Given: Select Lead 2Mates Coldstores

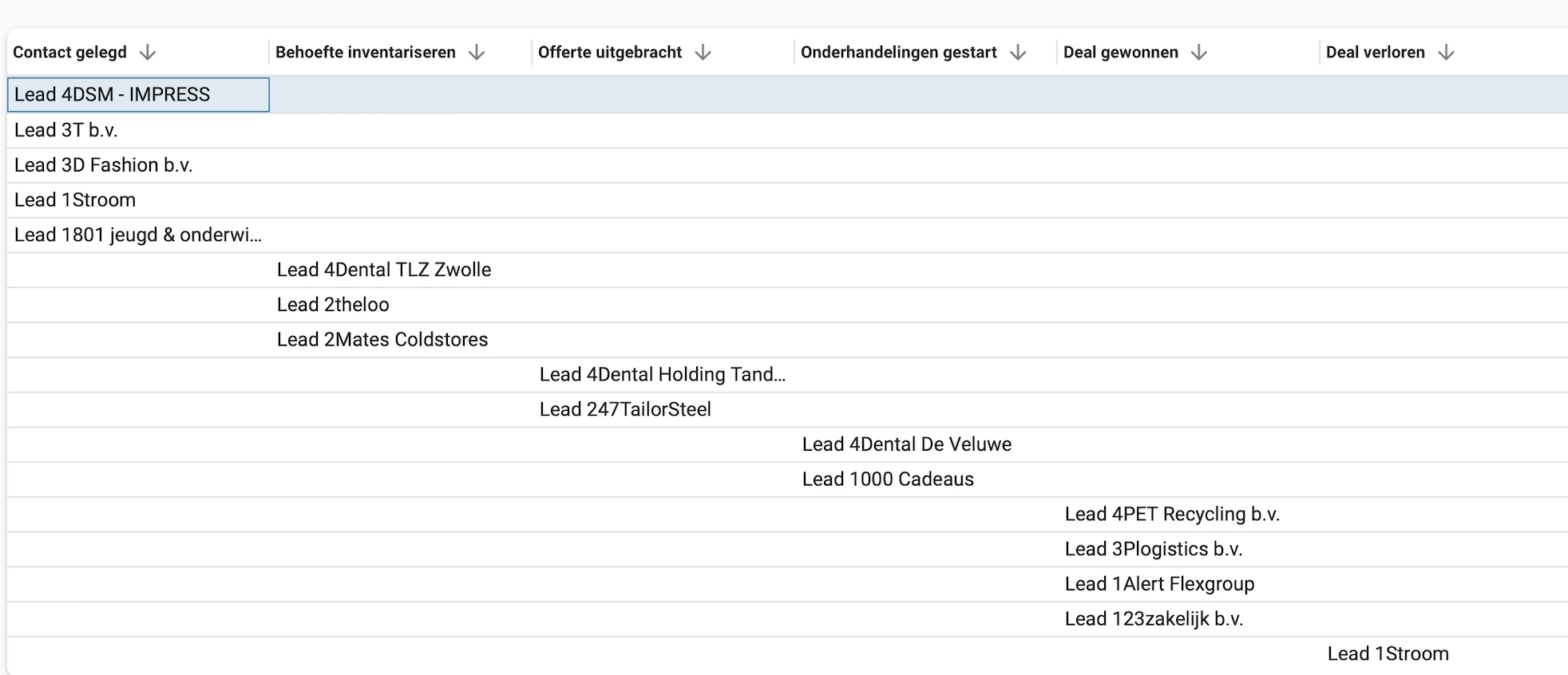Looking at the screenshot, I should [x=382, y=340].
